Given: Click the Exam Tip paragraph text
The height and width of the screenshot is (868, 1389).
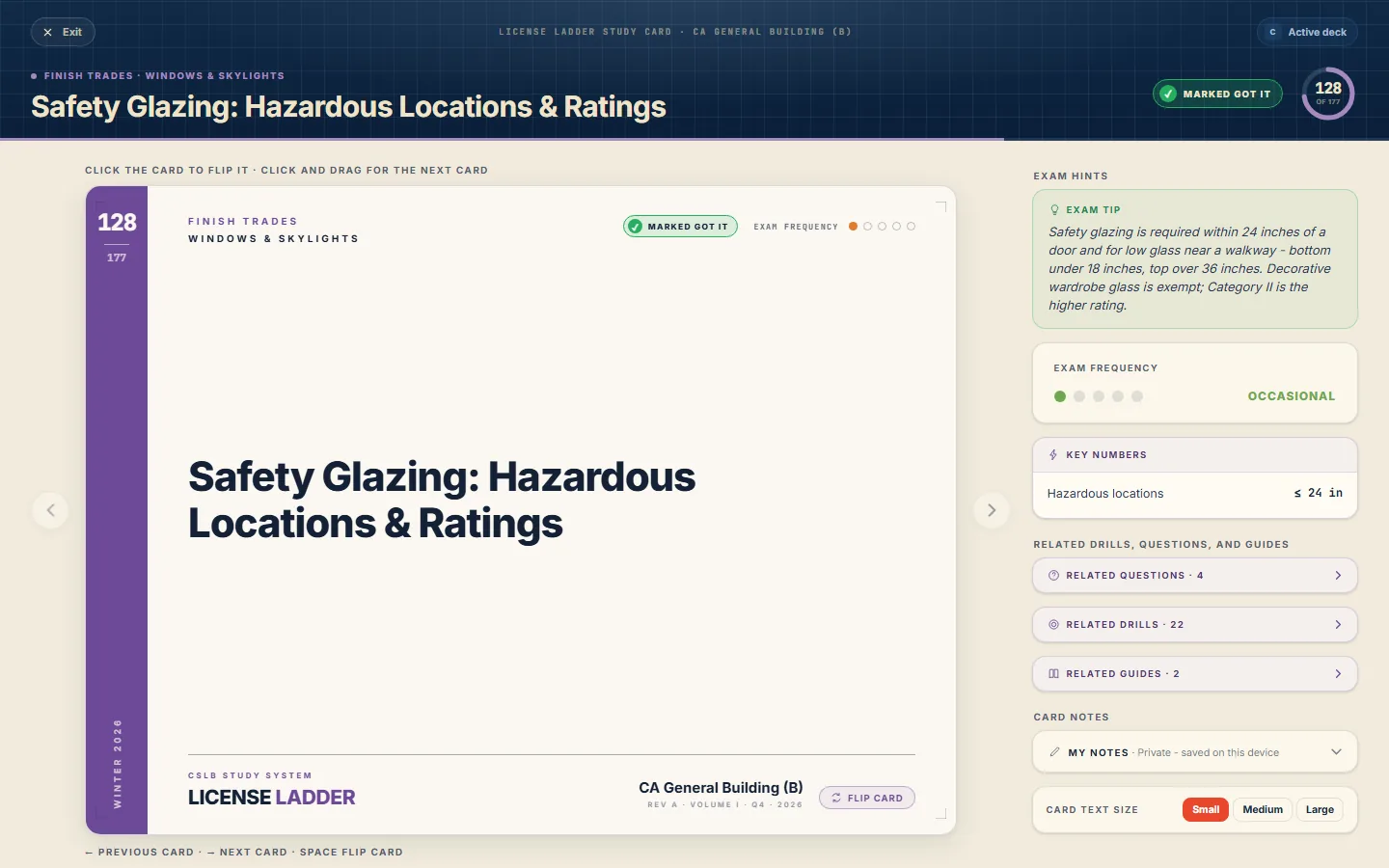Looking at the screenshot, I should click(x=1190, y=269).
